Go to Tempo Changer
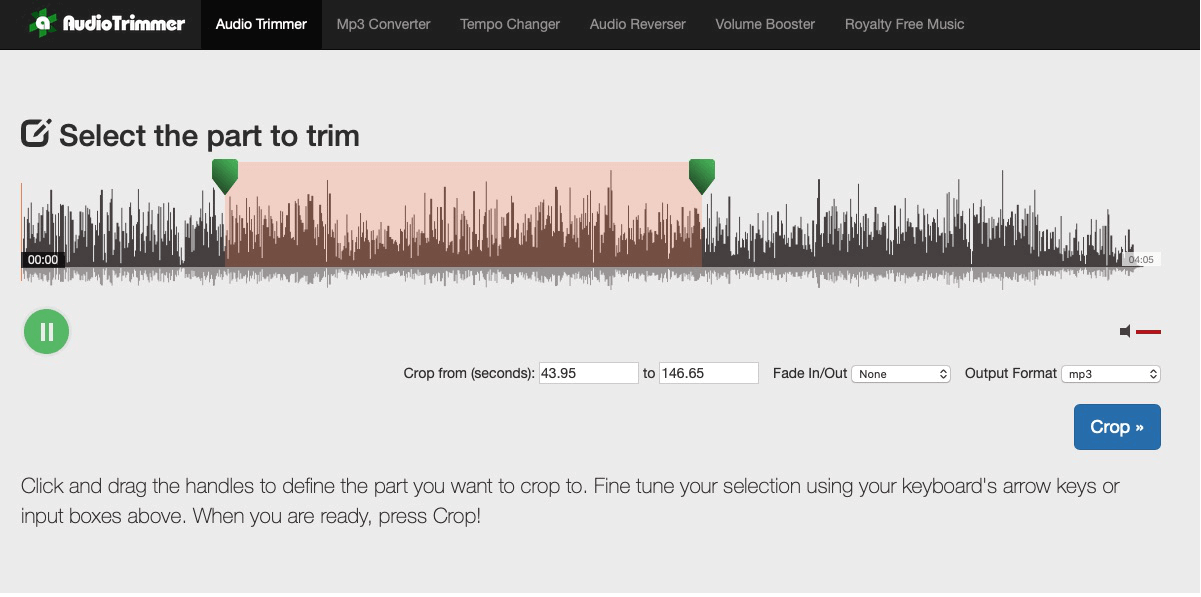 click(510, 24)
